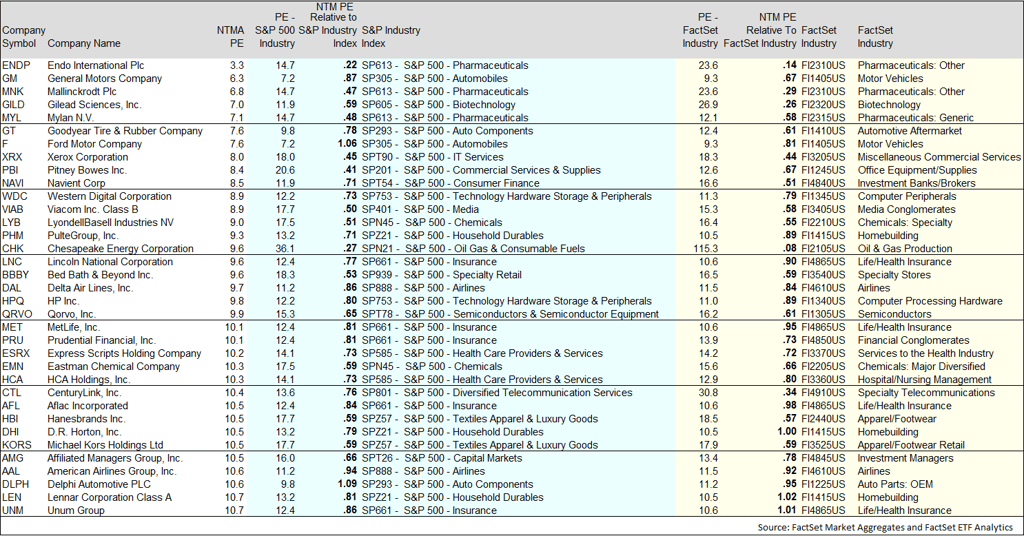
Task: Select Michael Kors Holdings Ltd cell
Action: (x=106, y=445)
